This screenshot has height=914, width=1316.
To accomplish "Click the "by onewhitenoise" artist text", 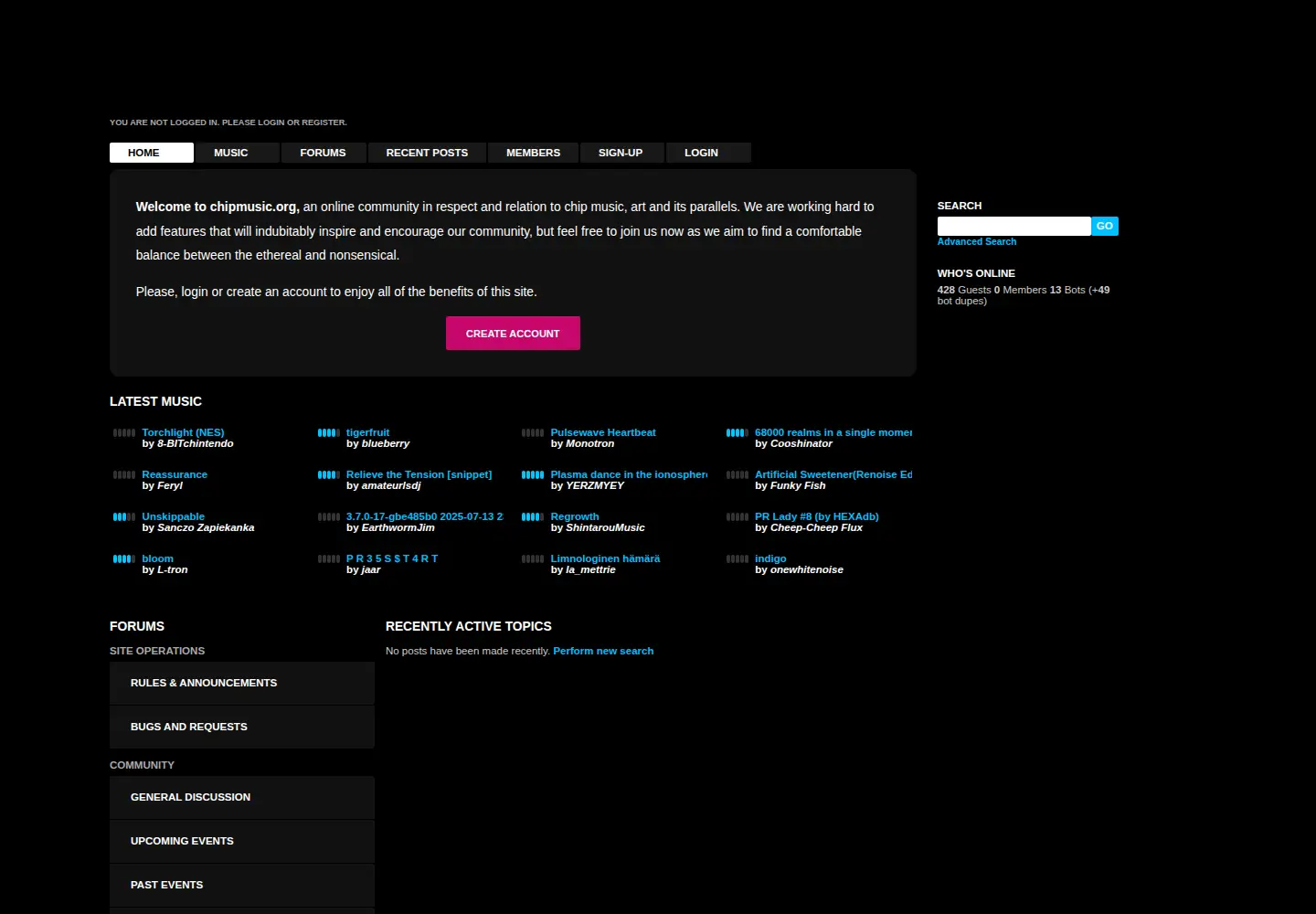I will (799, 570).
